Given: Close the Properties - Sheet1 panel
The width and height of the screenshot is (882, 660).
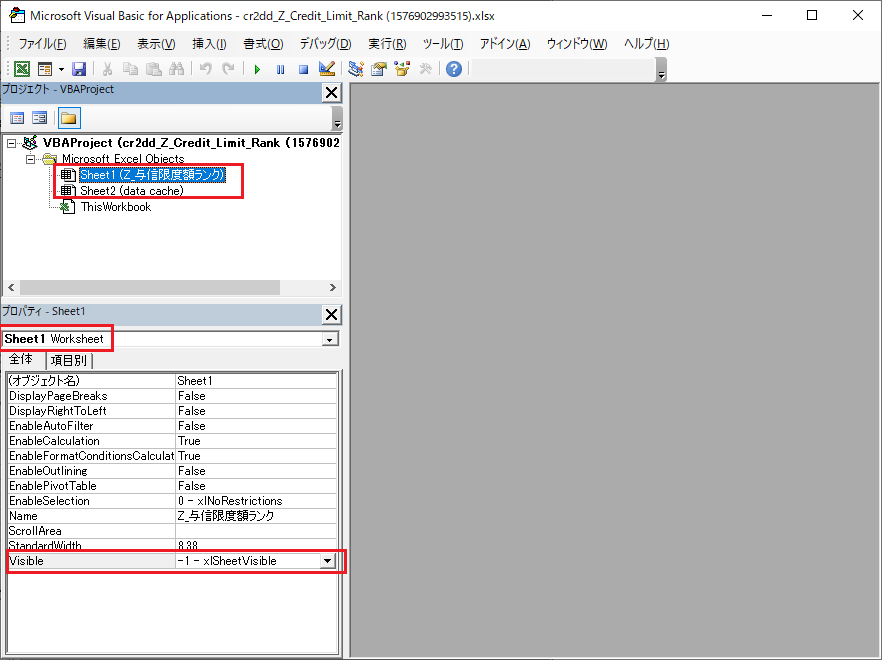Looking at the screenshot, I should pos(332,314).
